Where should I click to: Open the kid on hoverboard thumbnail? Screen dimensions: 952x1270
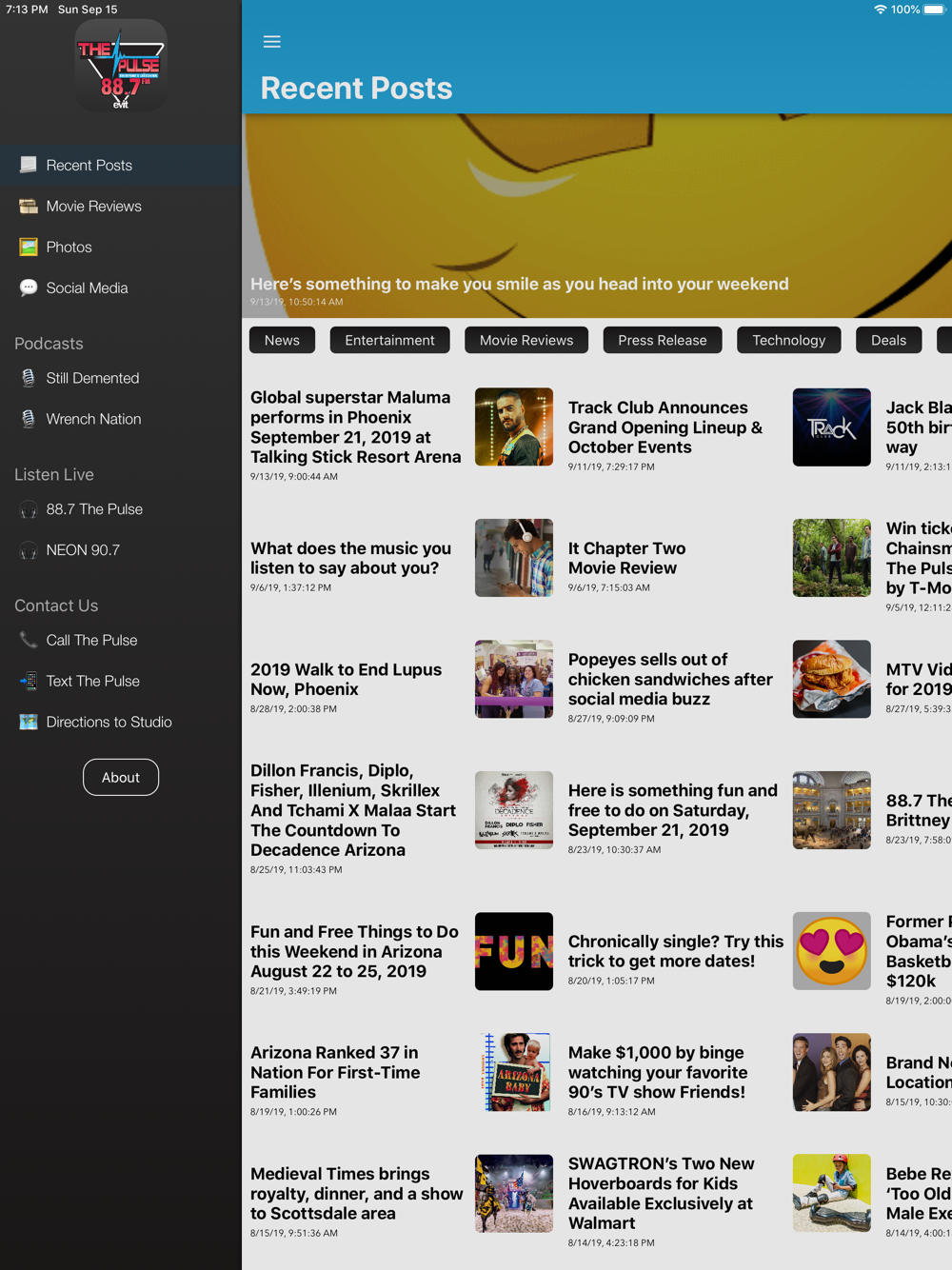[x=832, y=1194]
